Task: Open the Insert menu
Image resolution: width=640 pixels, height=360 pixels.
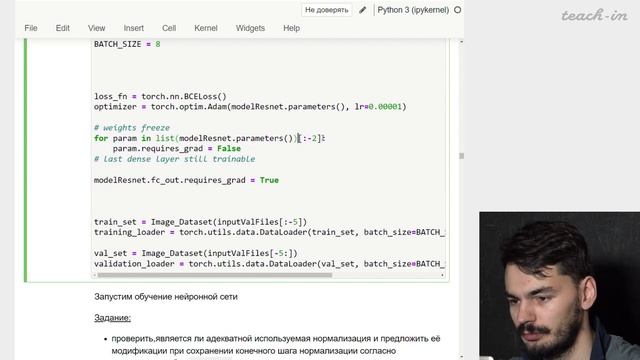Action: click(133, 28)
